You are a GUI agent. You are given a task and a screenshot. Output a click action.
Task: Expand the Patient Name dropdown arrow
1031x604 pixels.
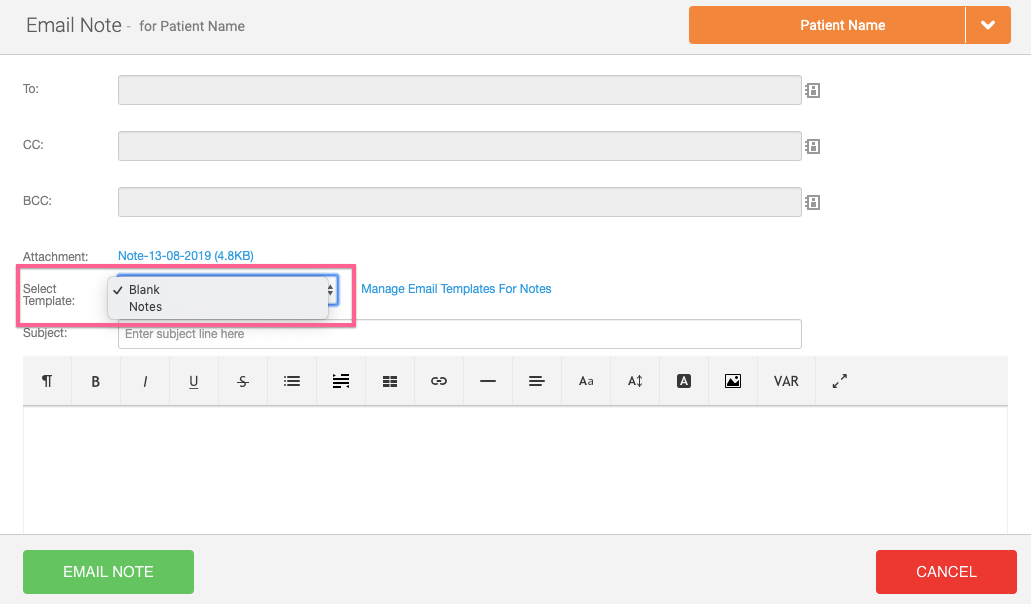[988, 25]
